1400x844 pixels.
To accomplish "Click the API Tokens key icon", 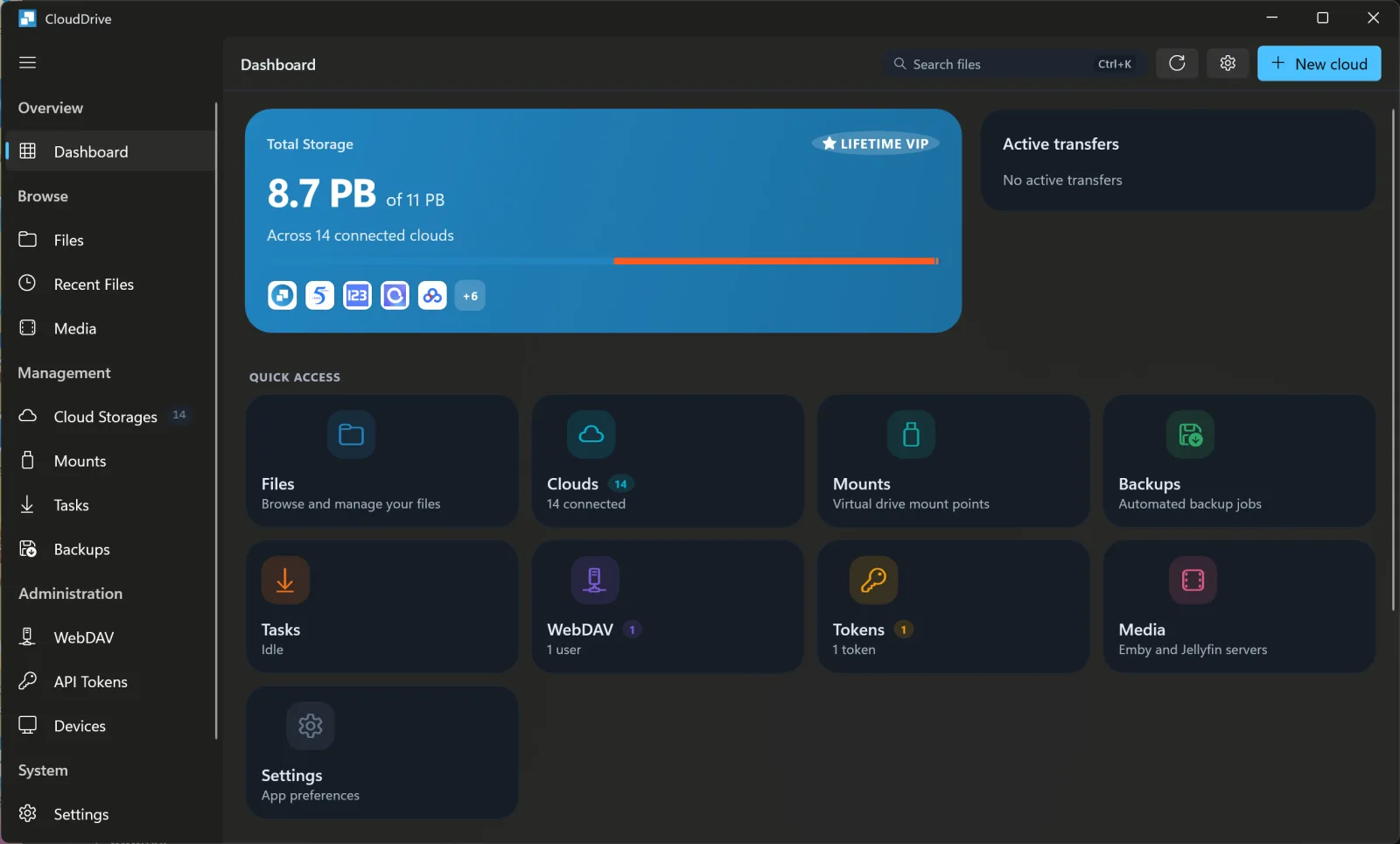I will coord(28,681).
